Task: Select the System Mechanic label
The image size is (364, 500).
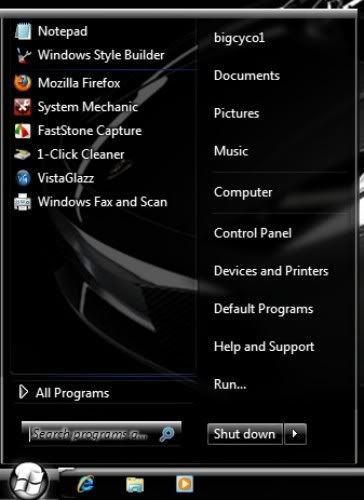Action: [x=88, y=107]
